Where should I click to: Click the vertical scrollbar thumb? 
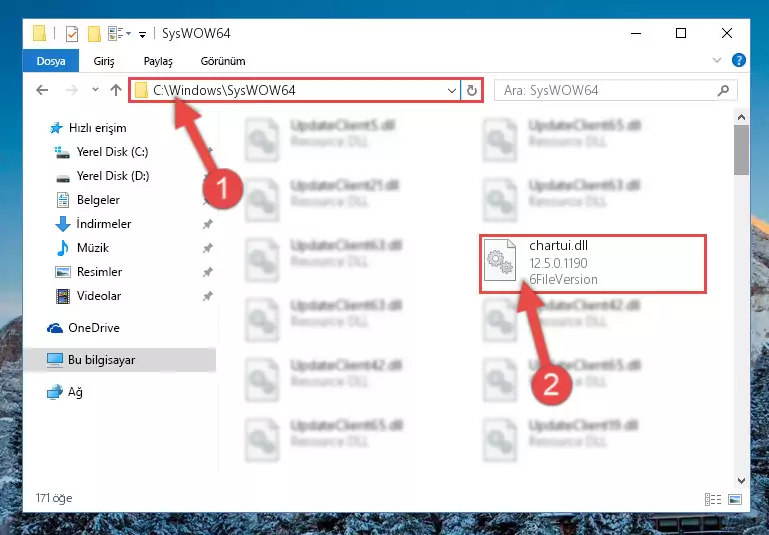[741, 150]
